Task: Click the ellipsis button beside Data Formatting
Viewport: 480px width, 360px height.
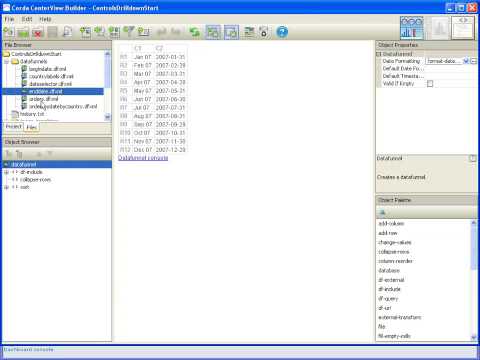Action: (x=473, y=61)
